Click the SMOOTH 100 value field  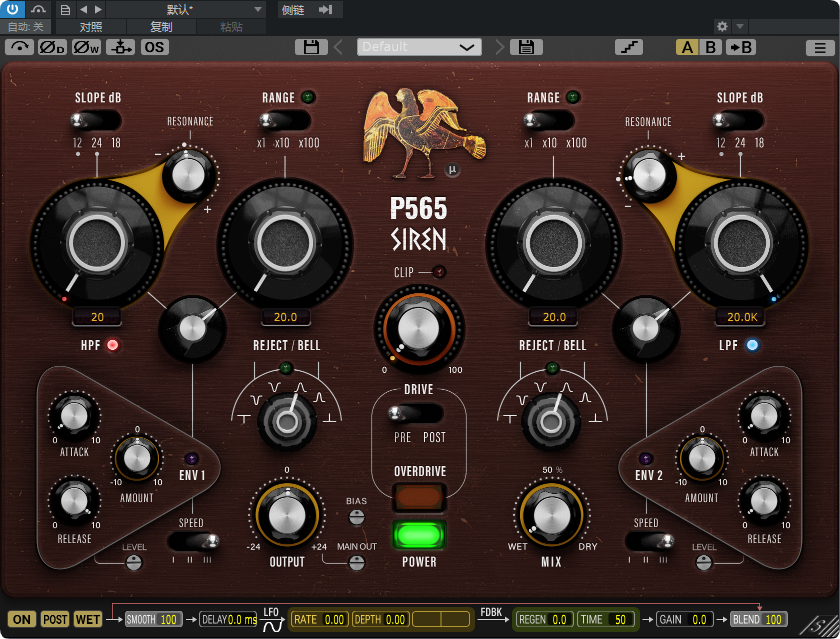click(x=154, y=620)
